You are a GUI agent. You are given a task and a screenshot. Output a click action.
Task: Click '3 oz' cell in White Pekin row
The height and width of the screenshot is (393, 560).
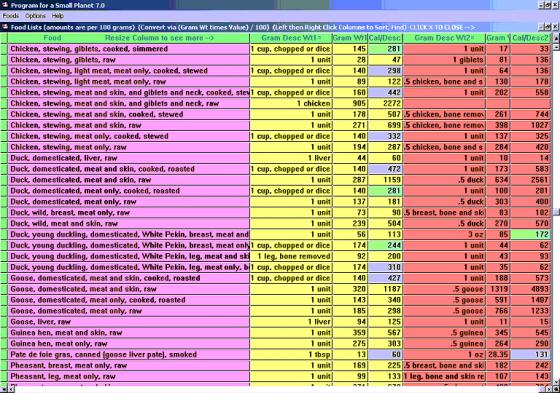tap(444, 234)
